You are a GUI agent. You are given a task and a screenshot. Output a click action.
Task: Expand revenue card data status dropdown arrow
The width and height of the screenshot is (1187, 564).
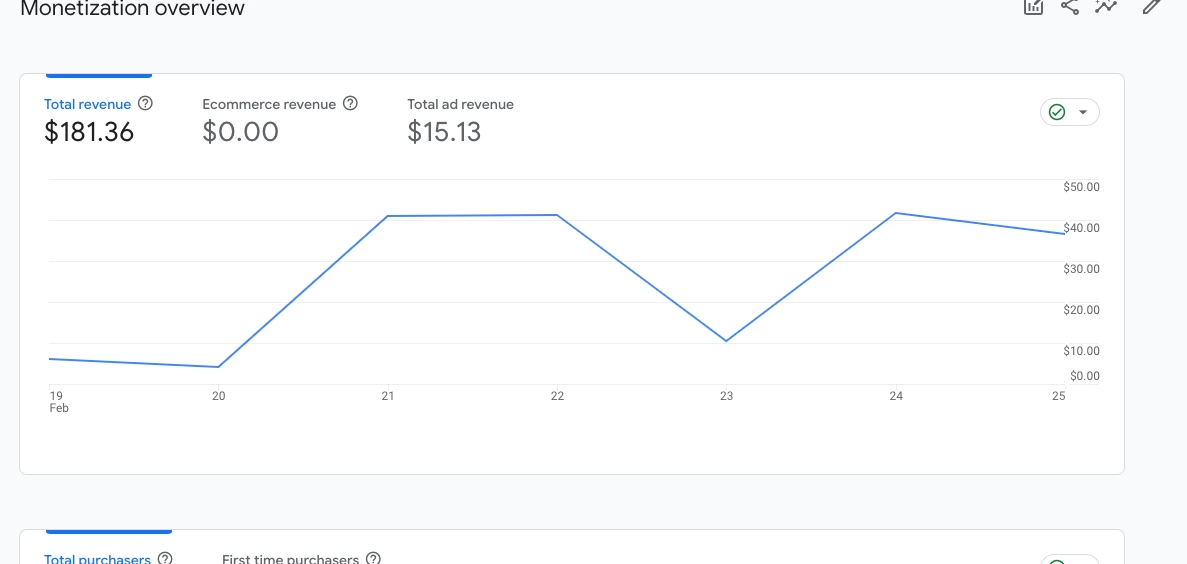[1083, 112]
